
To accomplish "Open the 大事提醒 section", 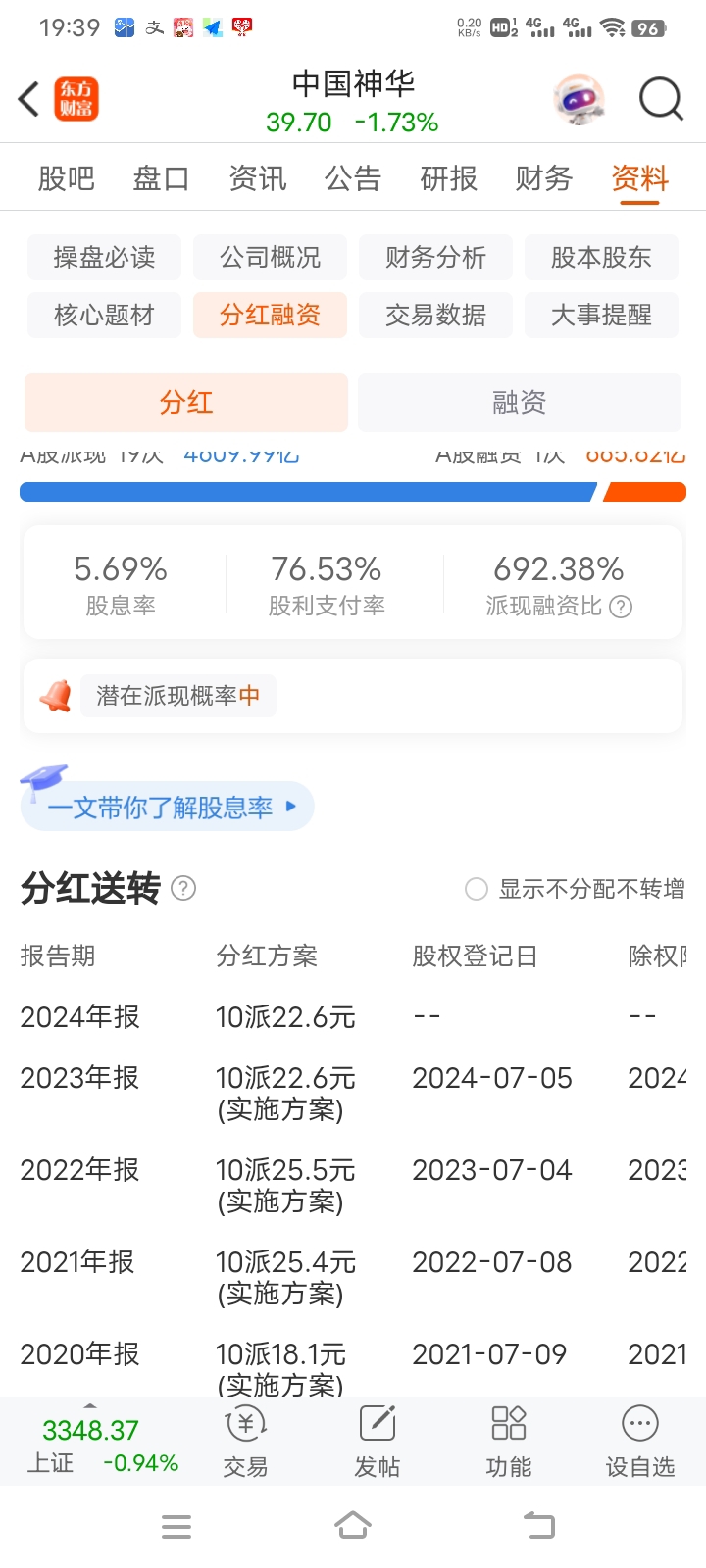I will [601, 316].
